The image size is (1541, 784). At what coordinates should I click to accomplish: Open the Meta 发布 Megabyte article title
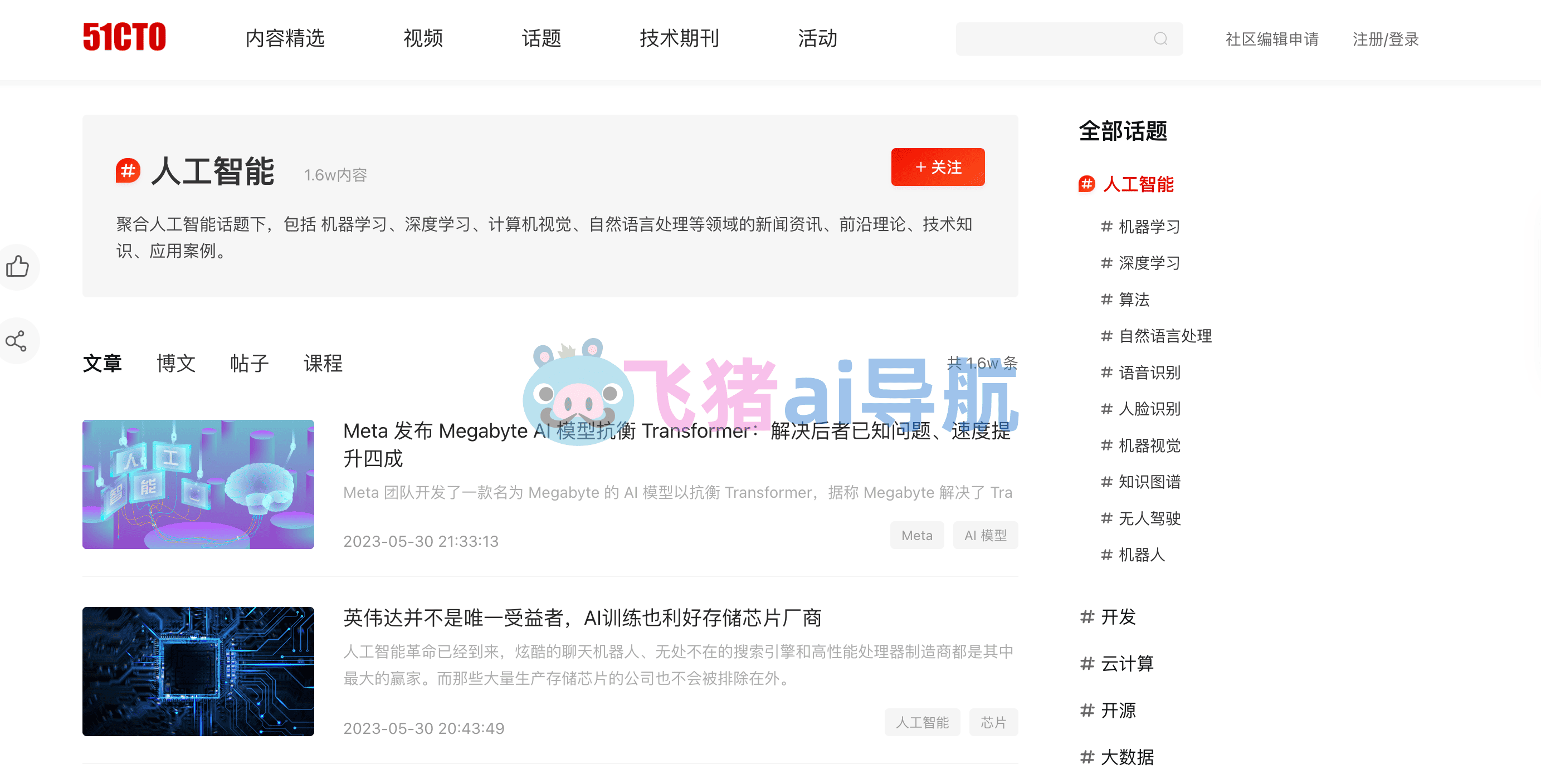tap(677, 444)
